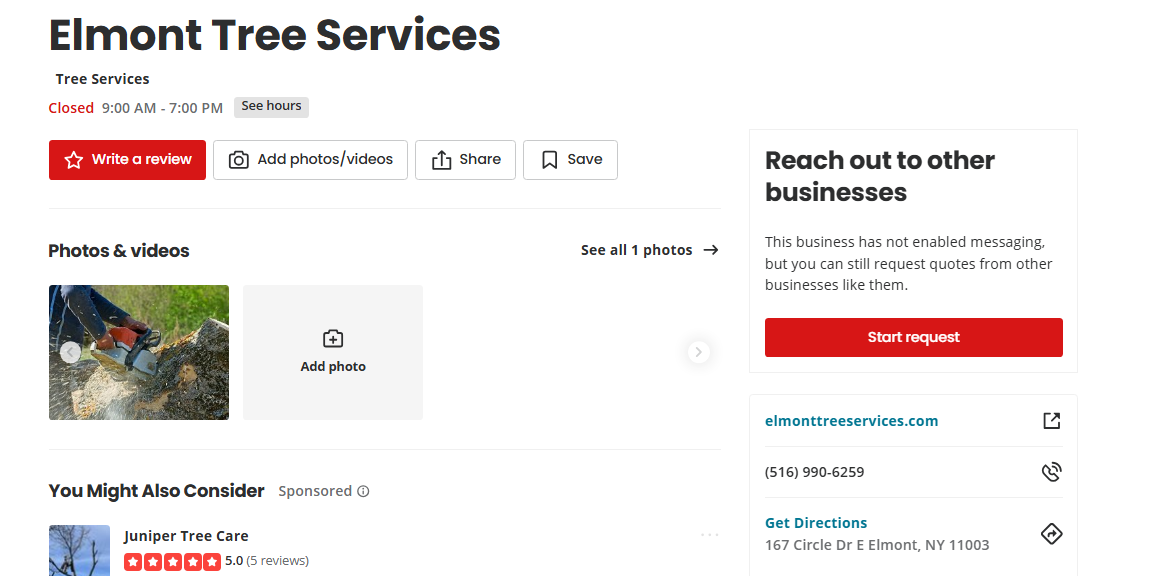
Task: Open the chainsaw tree cutting photo
Action: 138,352
